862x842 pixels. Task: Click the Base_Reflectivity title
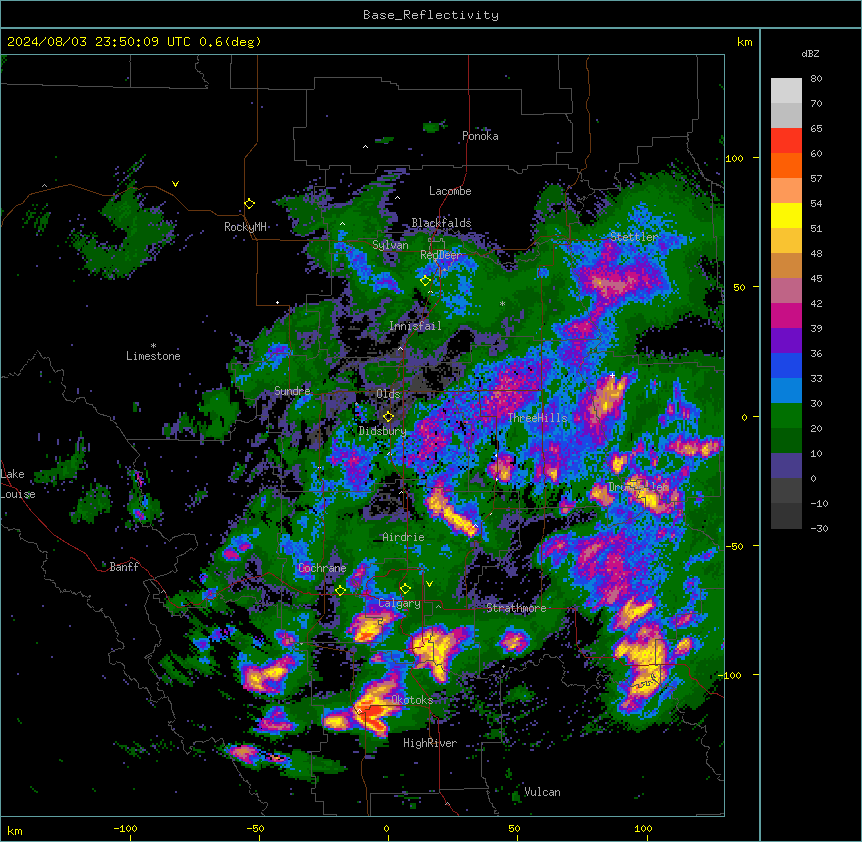point(431,15)
